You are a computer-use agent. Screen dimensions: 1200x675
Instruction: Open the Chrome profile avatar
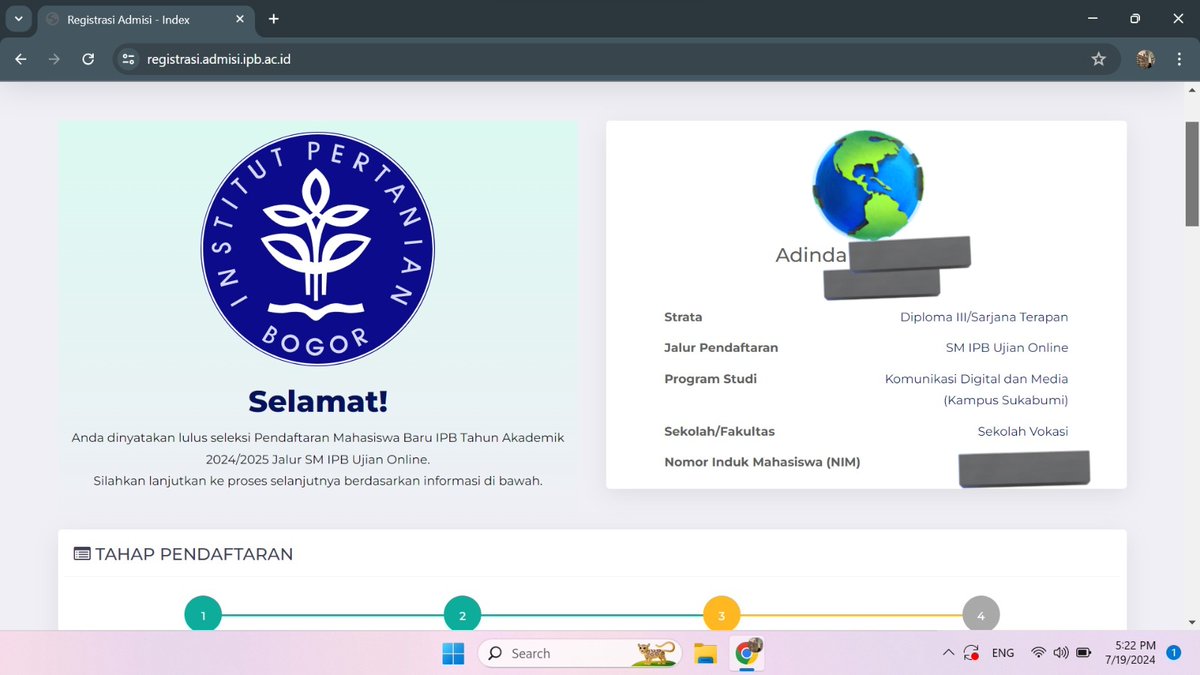[1146, 59]
